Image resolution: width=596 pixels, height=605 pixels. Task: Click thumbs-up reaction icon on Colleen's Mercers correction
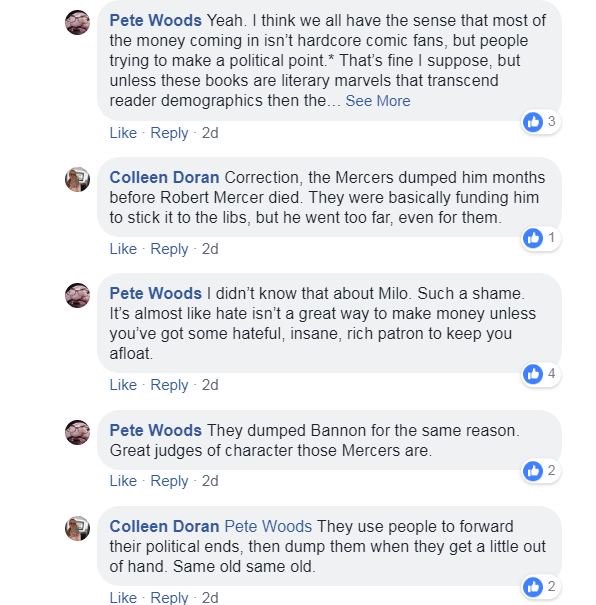coord(533,238)
